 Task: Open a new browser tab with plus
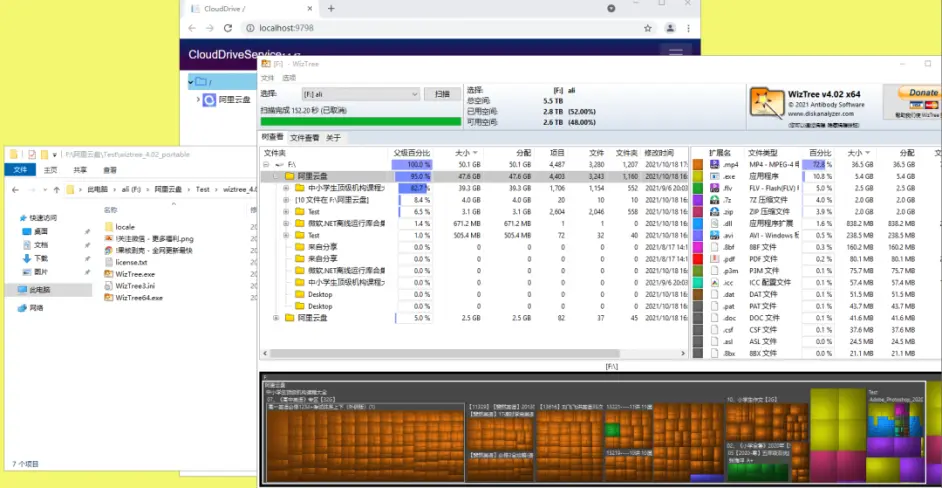[330, 8]
